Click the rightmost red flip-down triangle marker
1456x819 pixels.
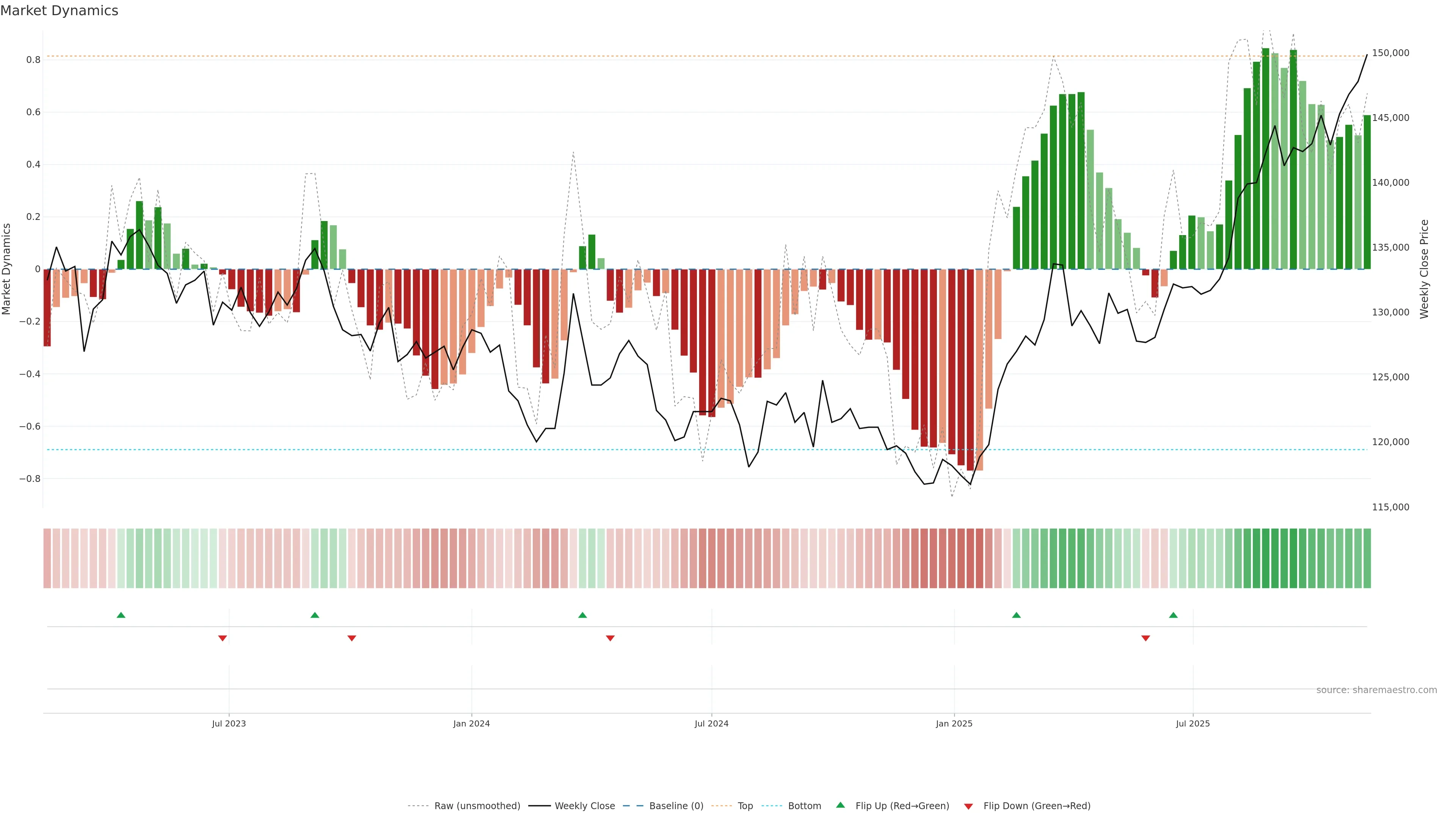(x=1146, y=638)
